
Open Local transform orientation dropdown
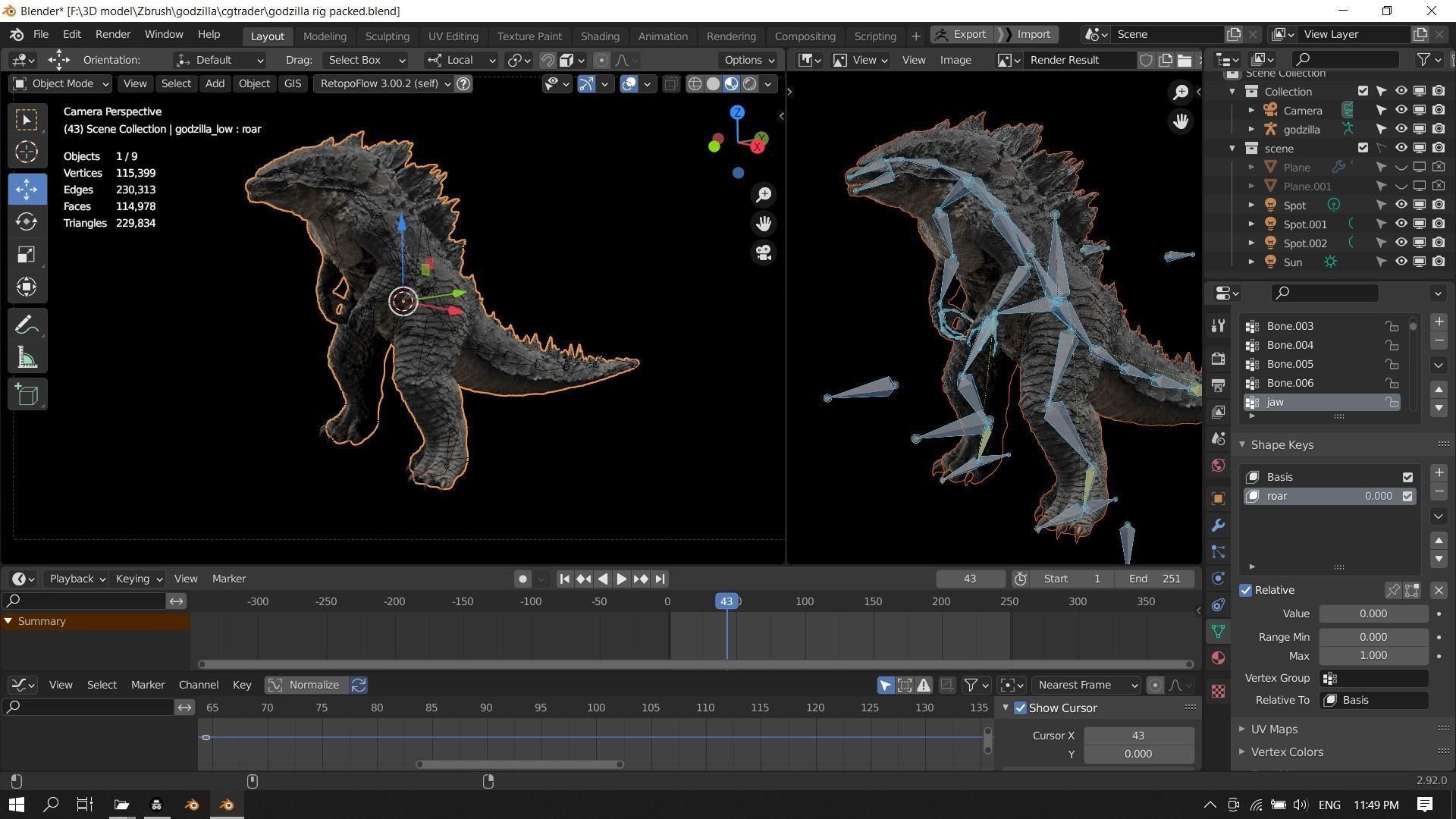[460, 60]
